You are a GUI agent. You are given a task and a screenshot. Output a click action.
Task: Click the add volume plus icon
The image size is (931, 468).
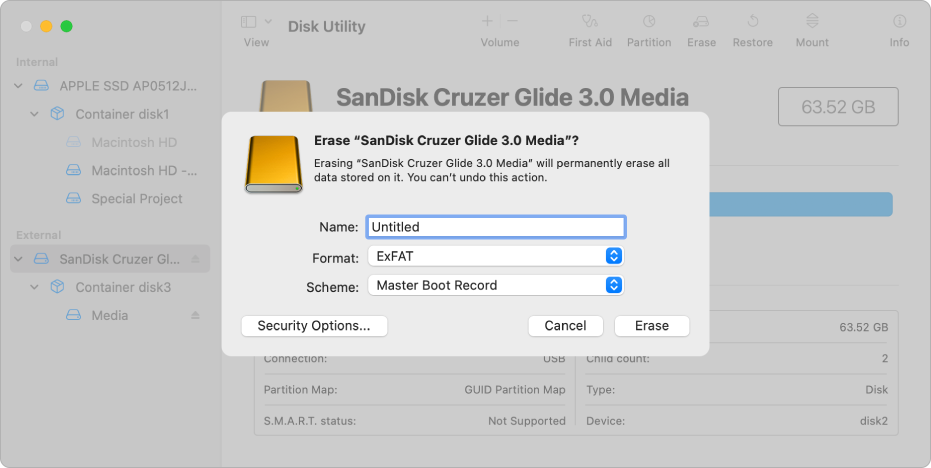[487, 21]
